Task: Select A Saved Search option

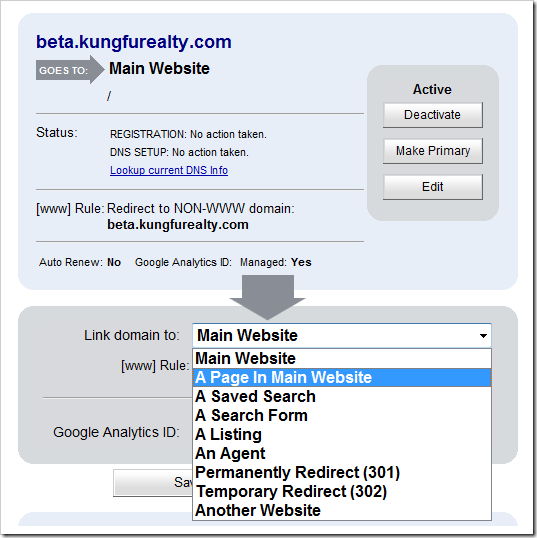Action: (342, 397)
